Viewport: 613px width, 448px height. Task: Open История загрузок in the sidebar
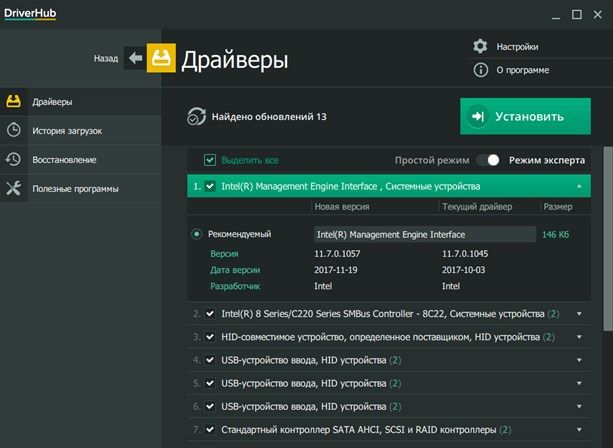point(81,131)
